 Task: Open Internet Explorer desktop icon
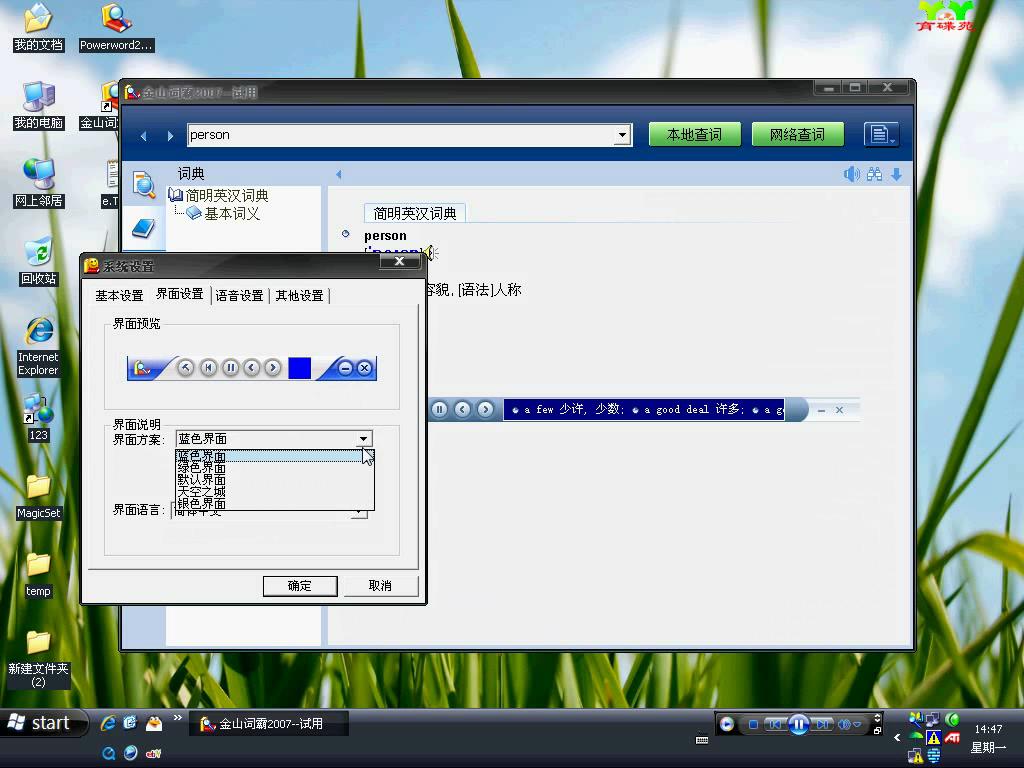[39, 346]
